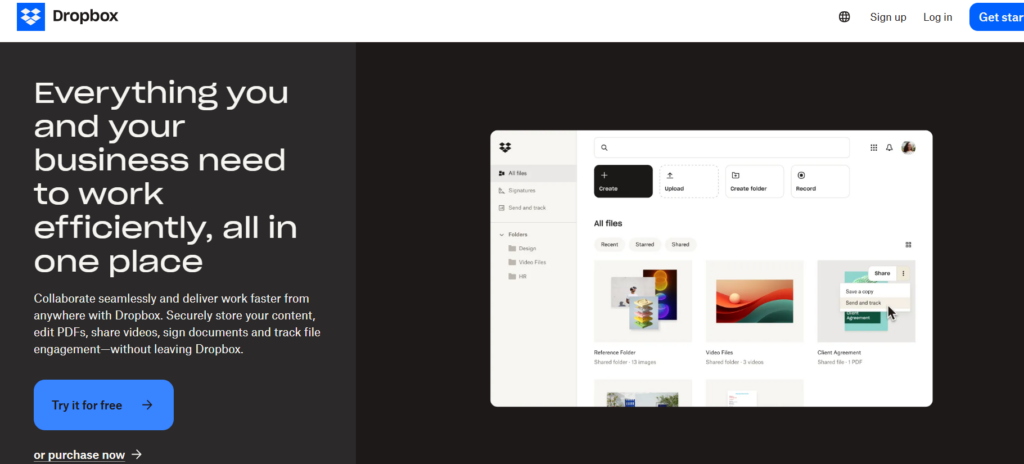Open the globe language selector icon
This screenshot has width=1024, height=464.
pos(844,17)
